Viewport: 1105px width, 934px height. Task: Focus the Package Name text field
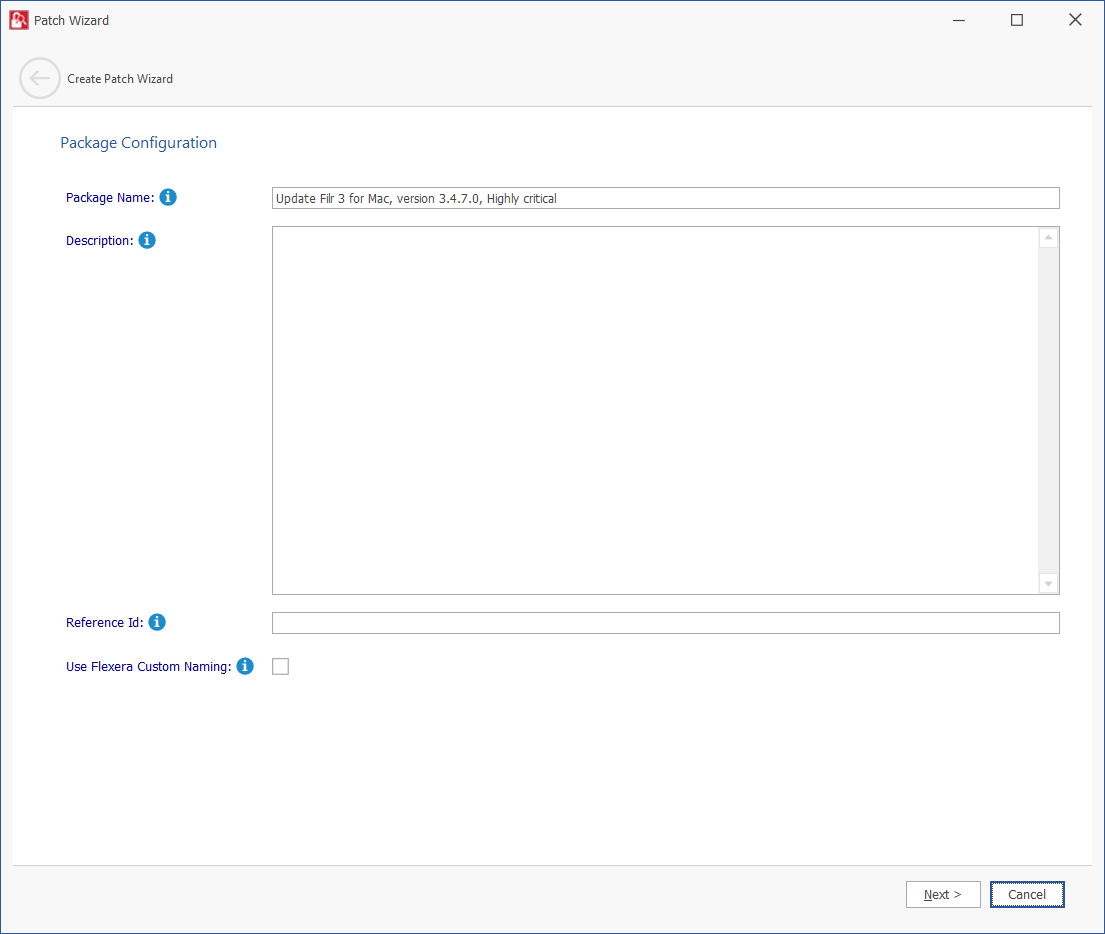[x=665, y=198]
